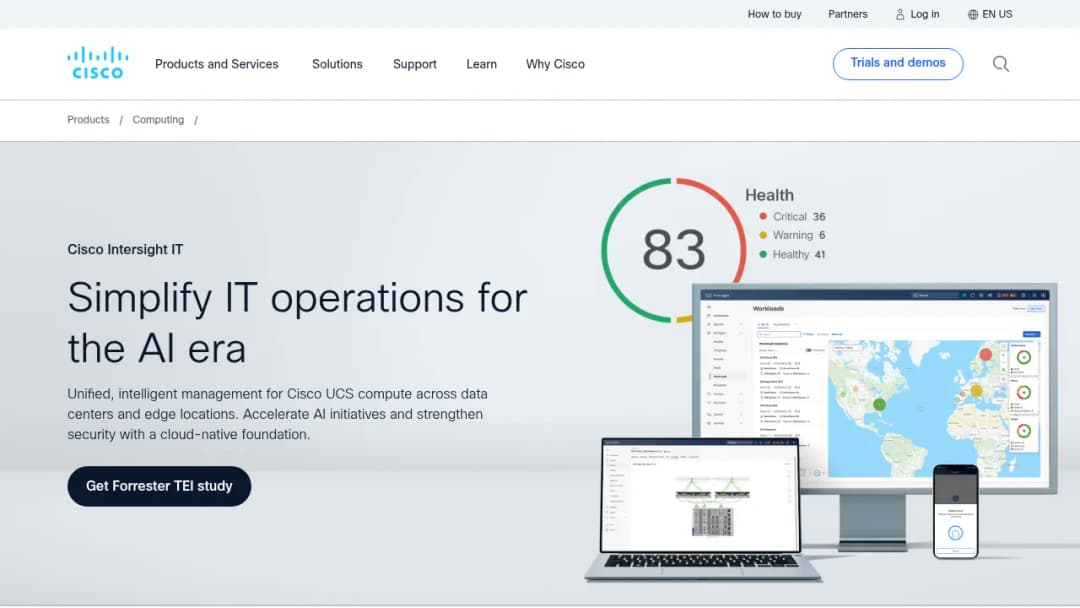Click the Health heading

769,195
